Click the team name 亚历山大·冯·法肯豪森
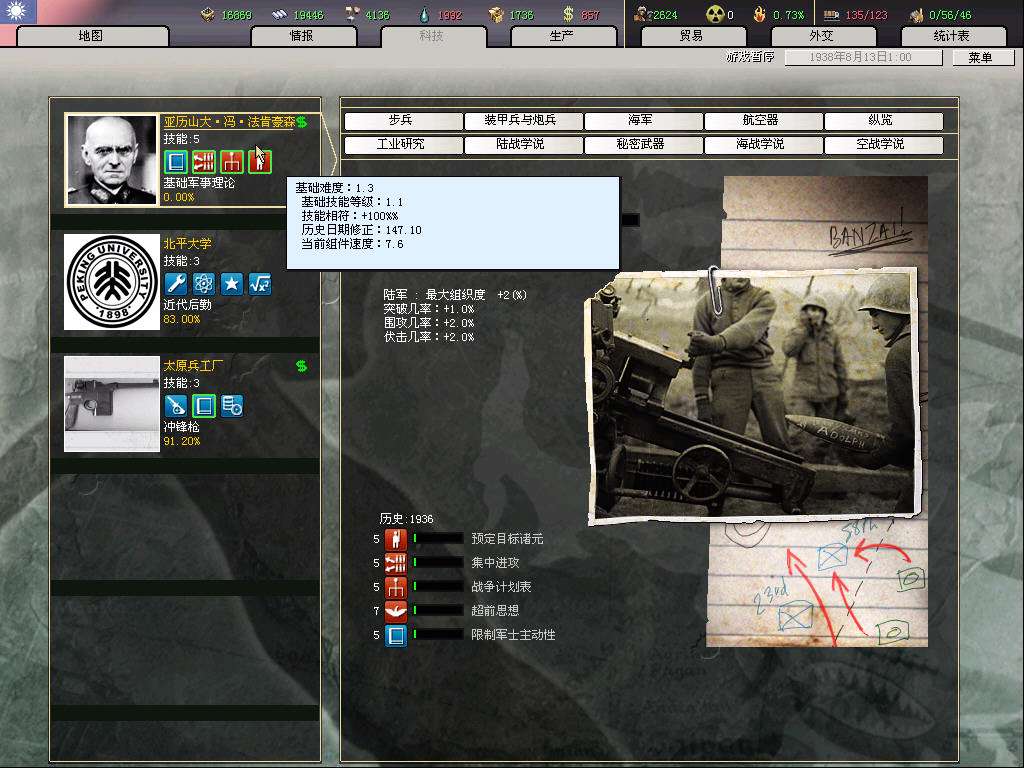Screen dimensions: 1024x768 tap(229, 122)
